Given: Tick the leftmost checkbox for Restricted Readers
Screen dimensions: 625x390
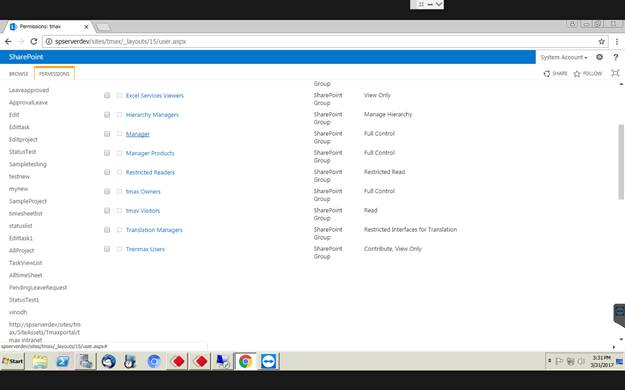Looking at the screenshot, I should point(107,172).
